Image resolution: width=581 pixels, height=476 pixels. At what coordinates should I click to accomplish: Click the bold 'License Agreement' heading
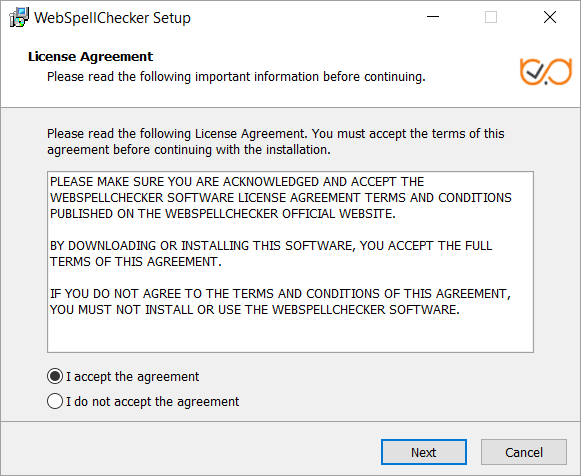click(x=90, y=57)
